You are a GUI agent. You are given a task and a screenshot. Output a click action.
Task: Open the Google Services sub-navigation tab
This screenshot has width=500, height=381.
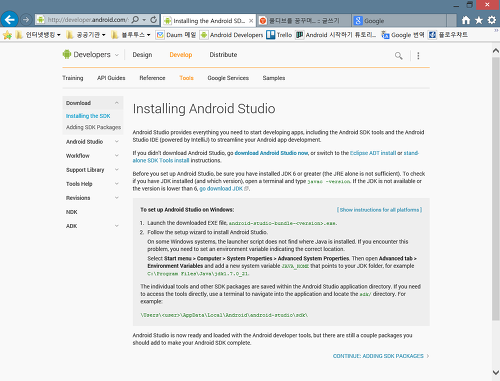228,78
